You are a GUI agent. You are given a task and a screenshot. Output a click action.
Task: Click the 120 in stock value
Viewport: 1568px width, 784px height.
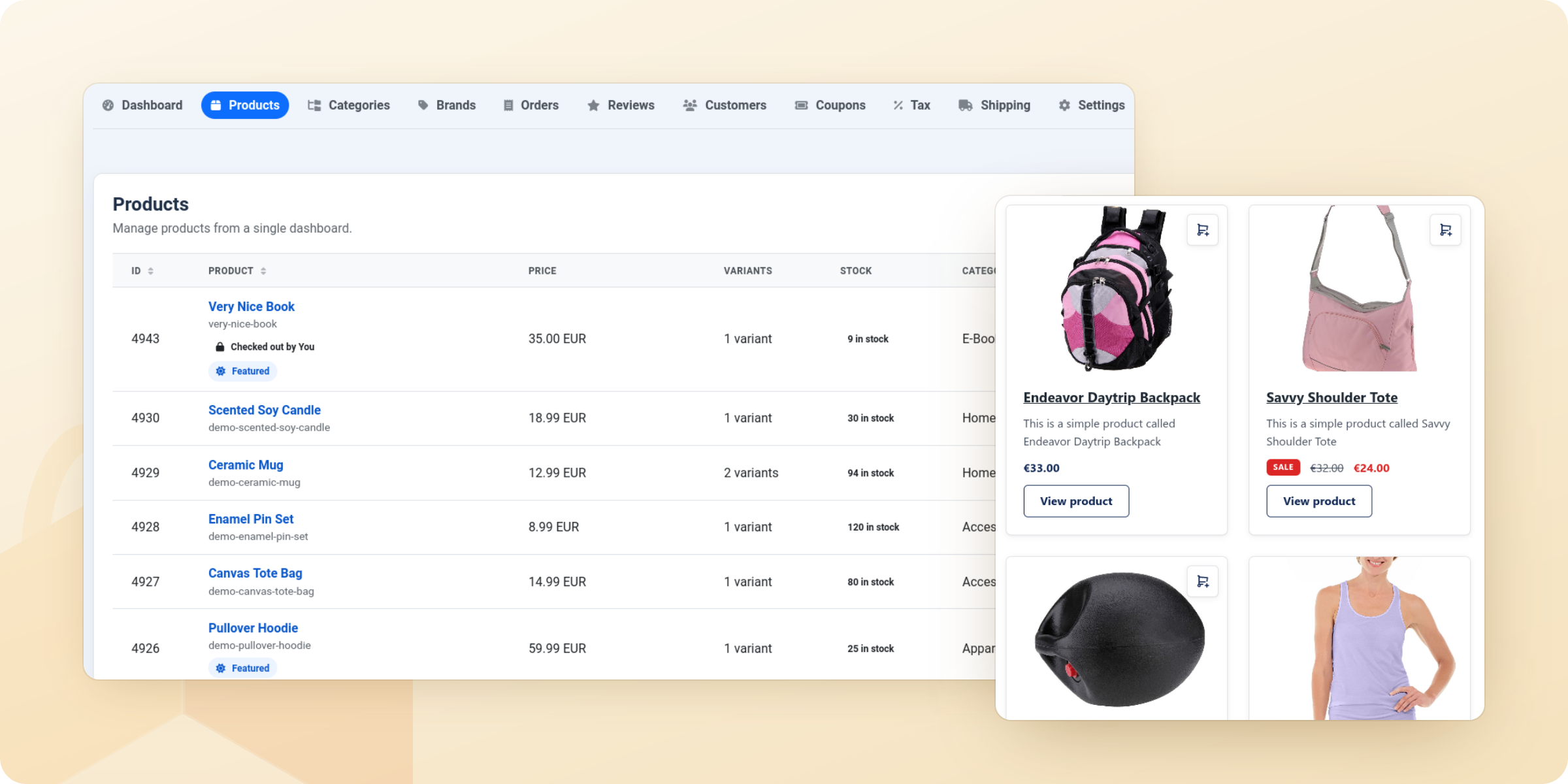[x=874, y=527]
